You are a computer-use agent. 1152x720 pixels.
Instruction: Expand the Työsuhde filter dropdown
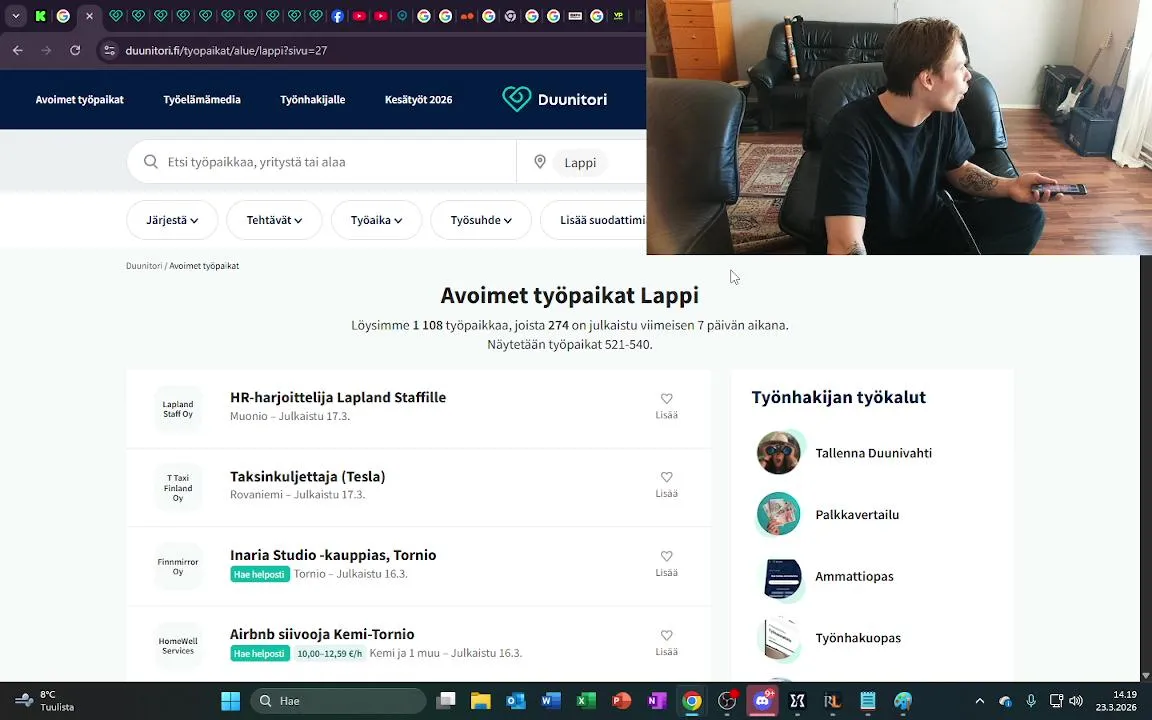(480, 220)
